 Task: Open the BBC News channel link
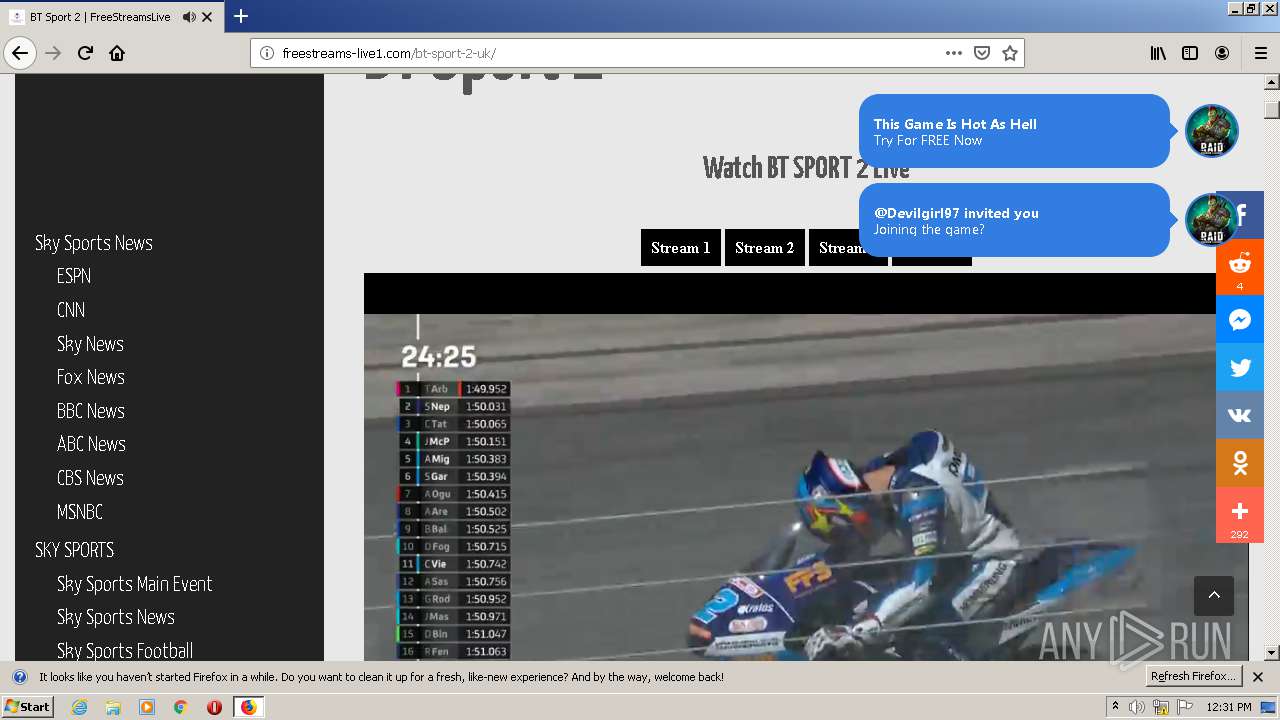click(91, 411)
